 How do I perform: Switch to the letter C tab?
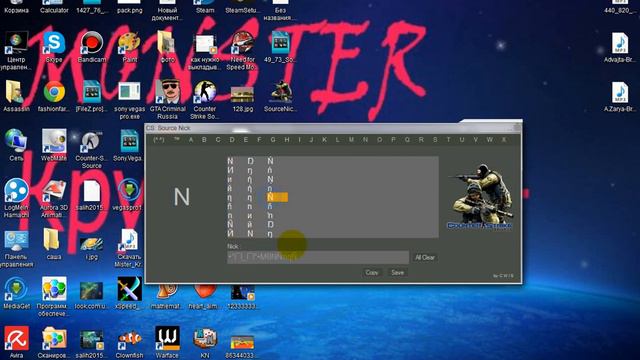point(218,140)
